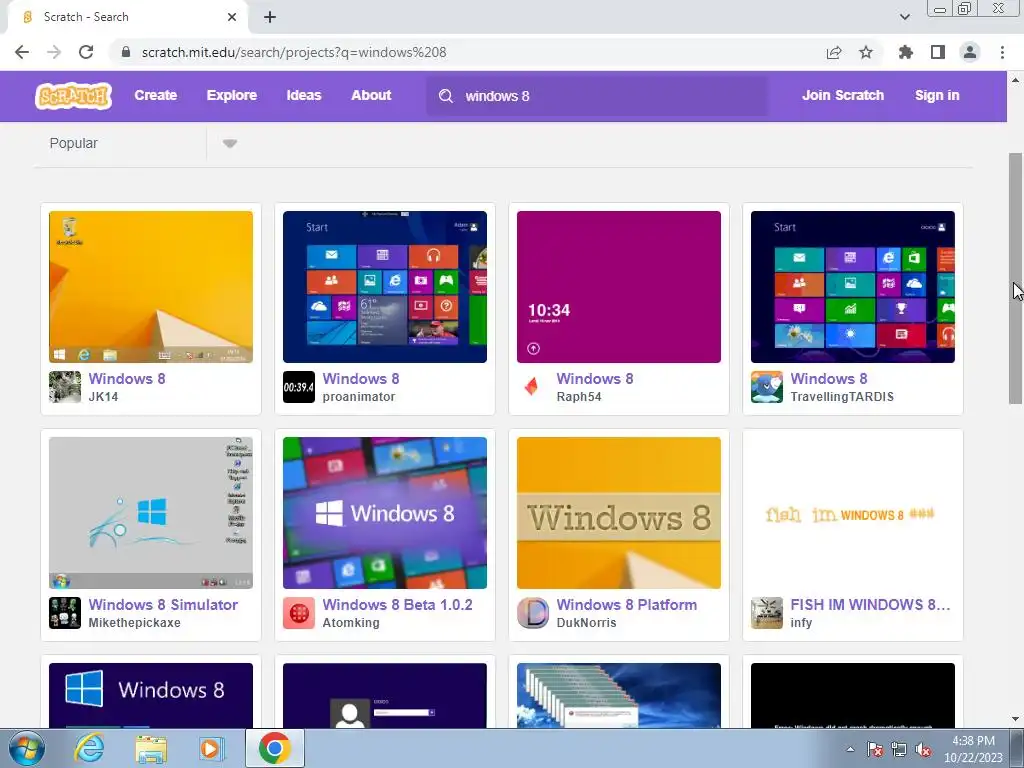Click TravellingTARDIS avatar icon
The height and width of the screenshot is (768, 1024).
[767, 387]
